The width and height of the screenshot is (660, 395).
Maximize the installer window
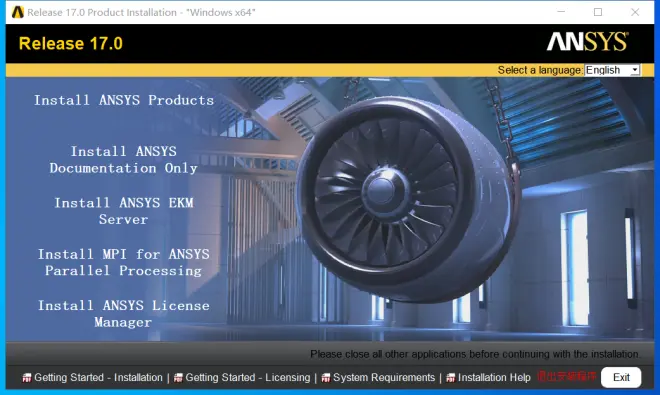click(598, 12)
